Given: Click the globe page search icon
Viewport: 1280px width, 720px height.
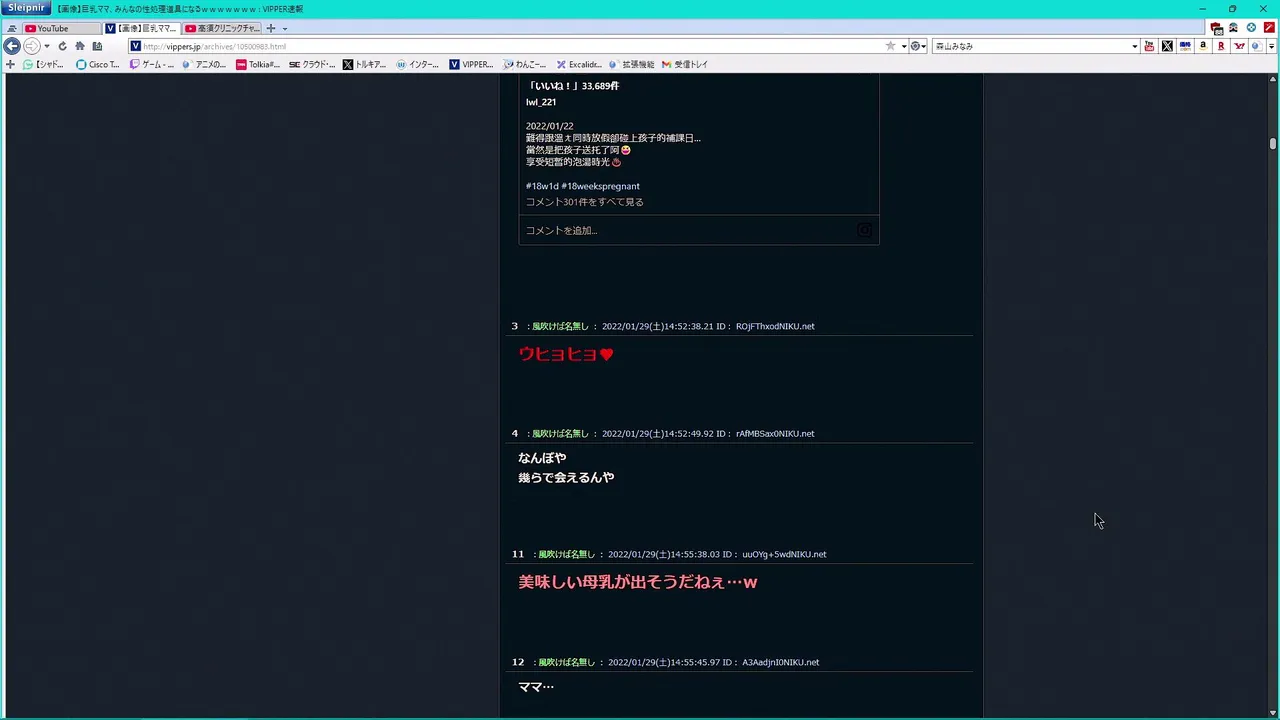Looking at the screenshot, I should pos(1256,46).
